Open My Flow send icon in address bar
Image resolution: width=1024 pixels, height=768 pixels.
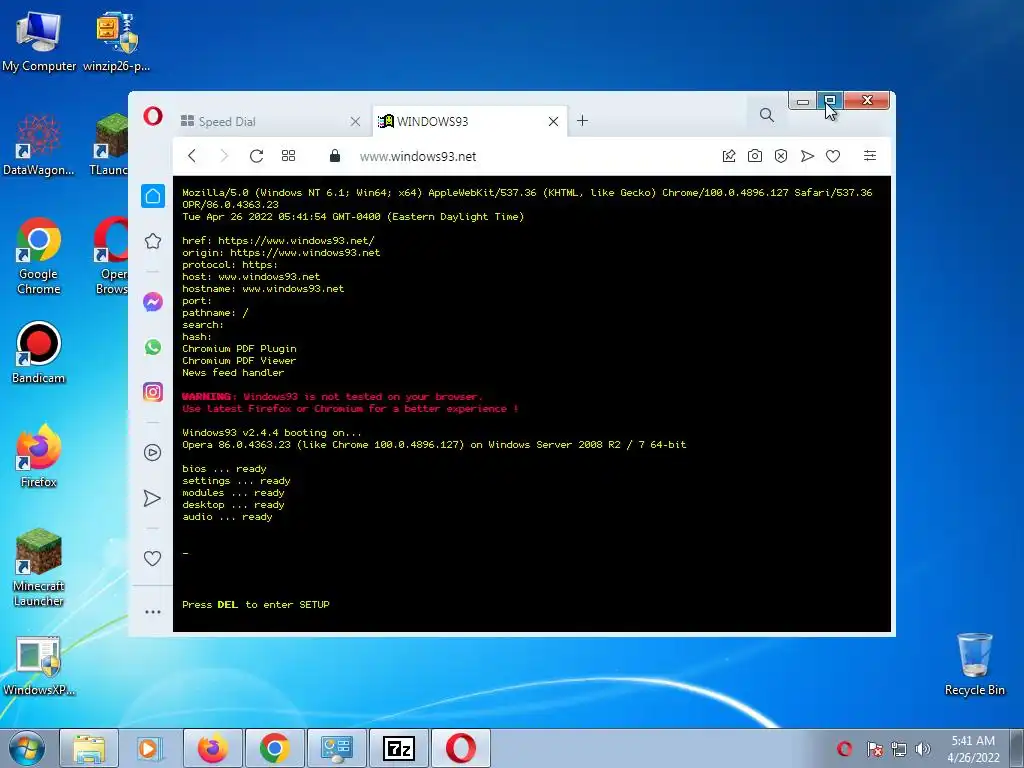point(807,156)
